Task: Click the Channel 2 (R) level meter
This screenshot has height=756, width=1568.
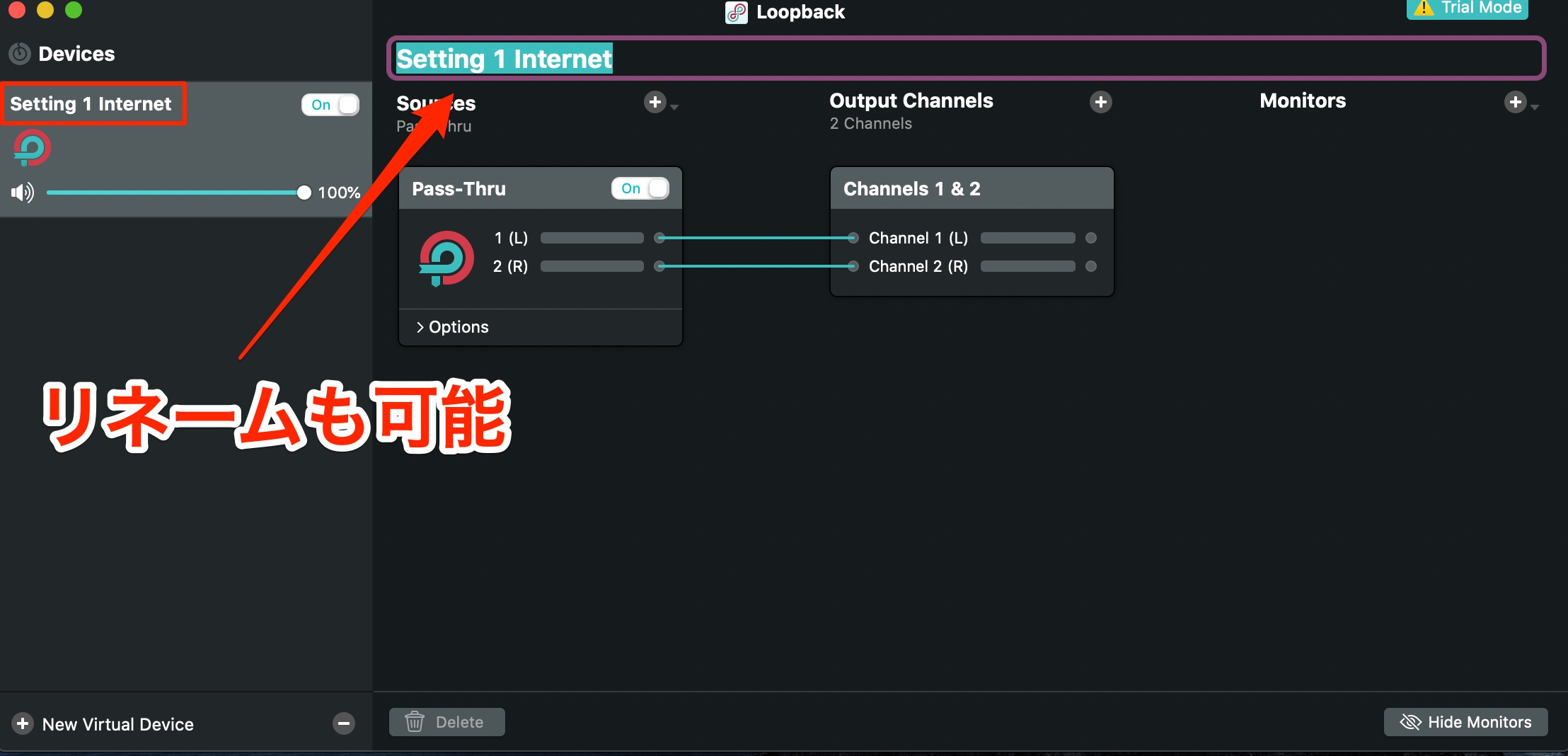Action: (x=1028, y=266)
